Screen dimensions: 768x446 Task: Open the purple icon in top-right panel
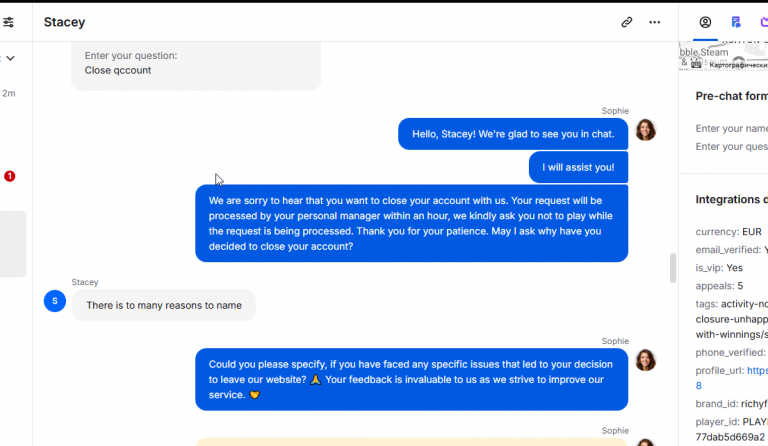coord(764,22)
